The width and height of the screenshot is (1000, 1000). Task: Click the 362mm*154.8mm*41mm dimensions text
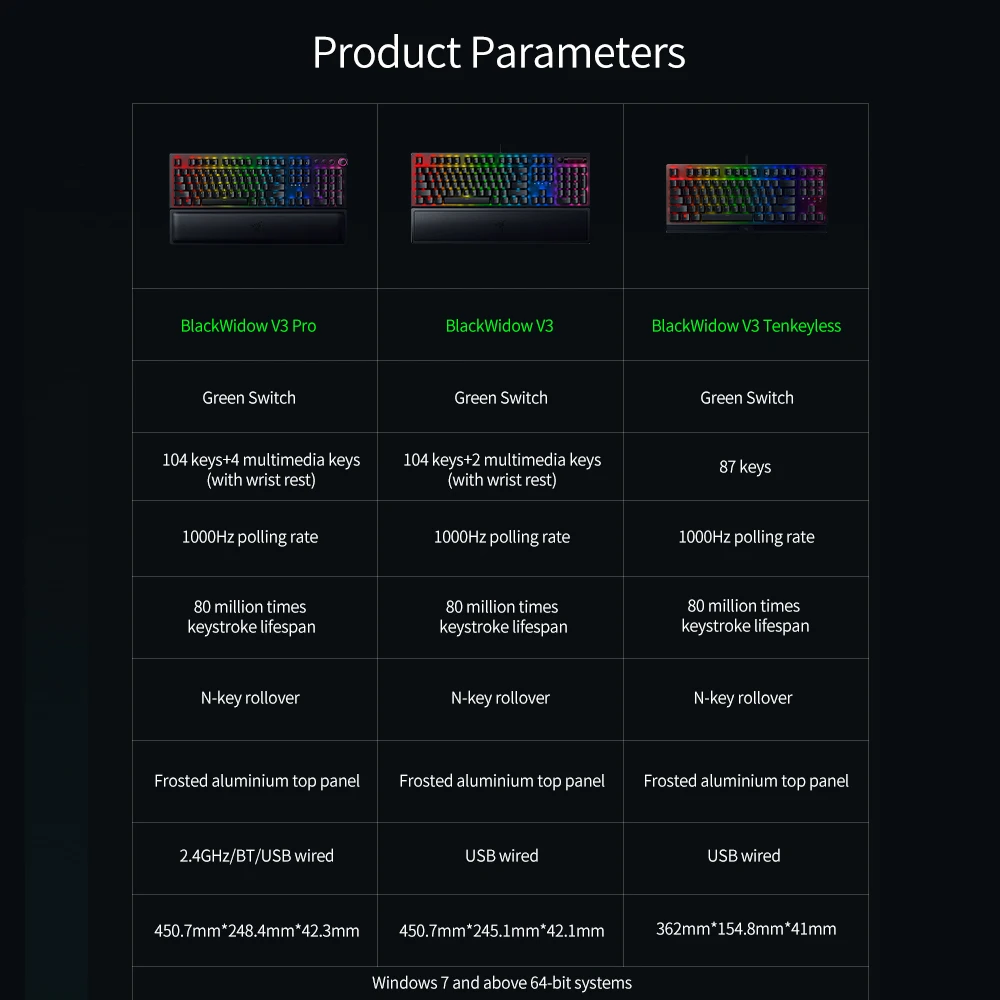pyautogui.click(x=746, y=929)
